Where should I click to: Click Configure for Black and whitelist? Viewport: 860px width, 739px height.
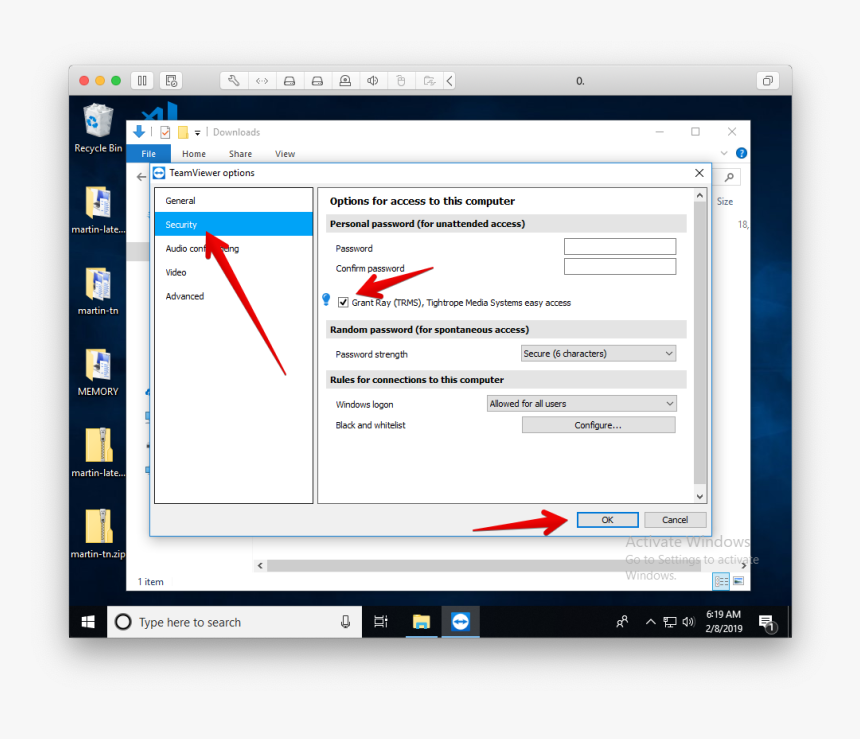tap(598, 425)
